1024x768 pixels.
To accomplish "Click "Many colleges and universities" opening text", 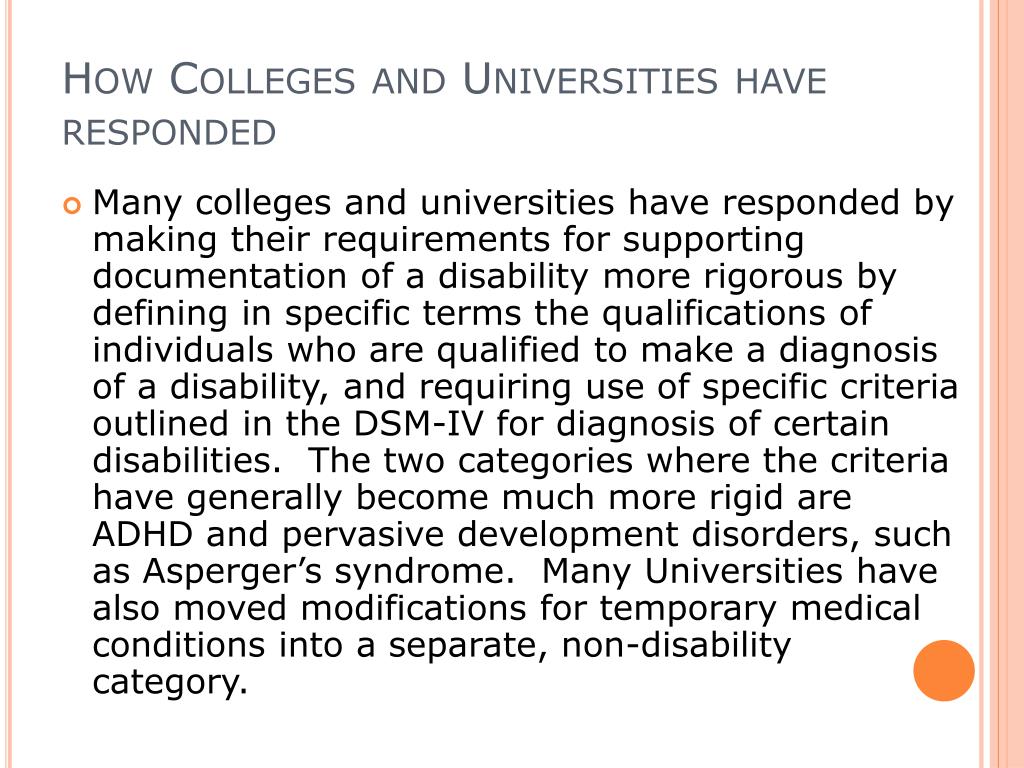I will click(x=353, y=203).
